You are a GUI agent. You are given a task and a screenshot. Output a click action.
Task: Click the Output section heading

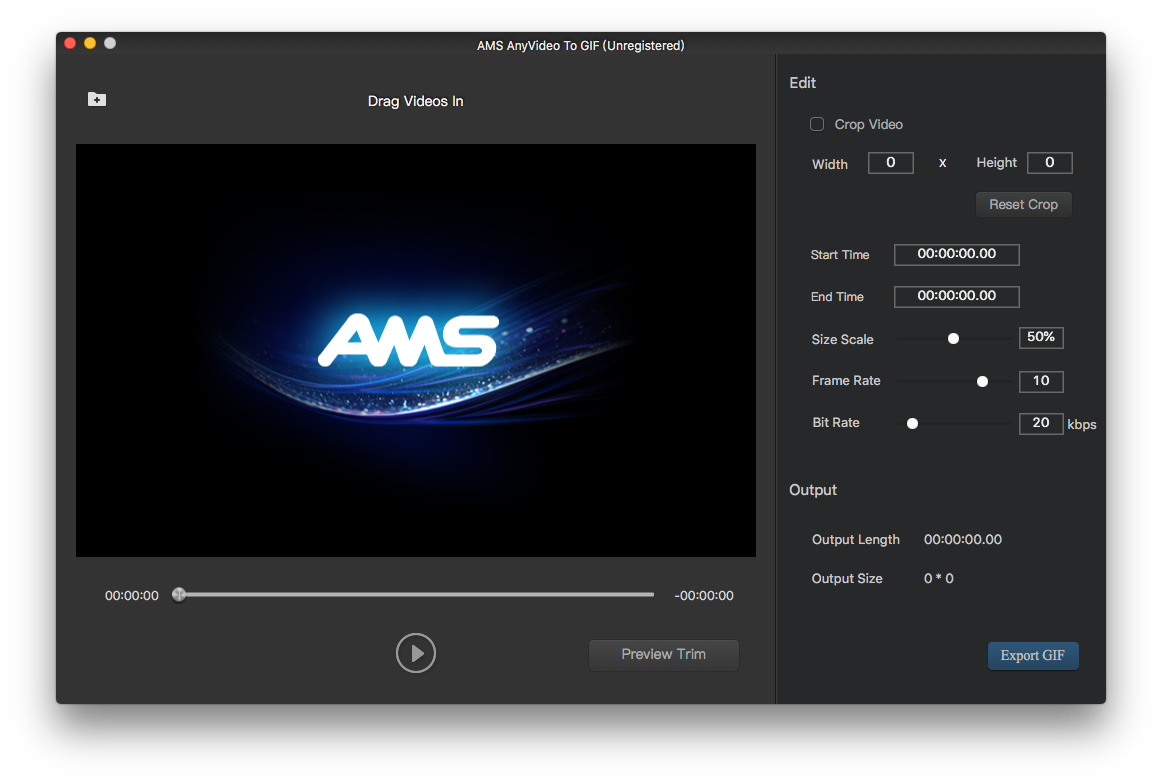813,490
